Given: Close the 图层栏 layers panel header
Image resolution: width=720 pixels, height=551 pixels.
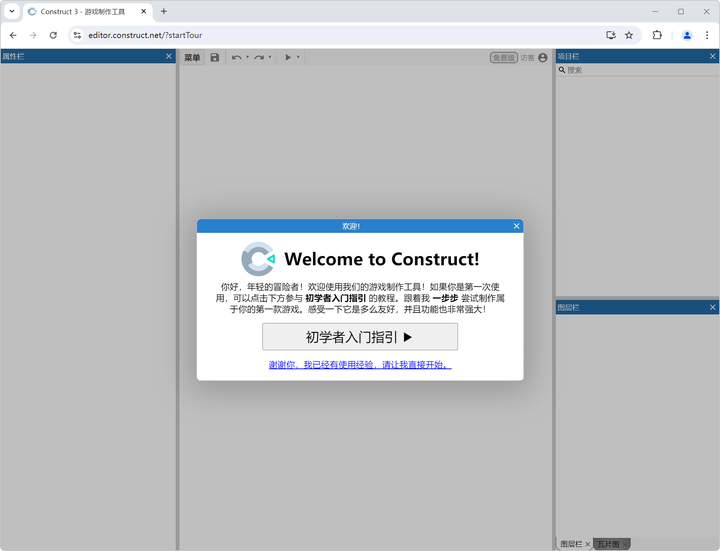Looking at the screenshot, I should click(713, 307).
